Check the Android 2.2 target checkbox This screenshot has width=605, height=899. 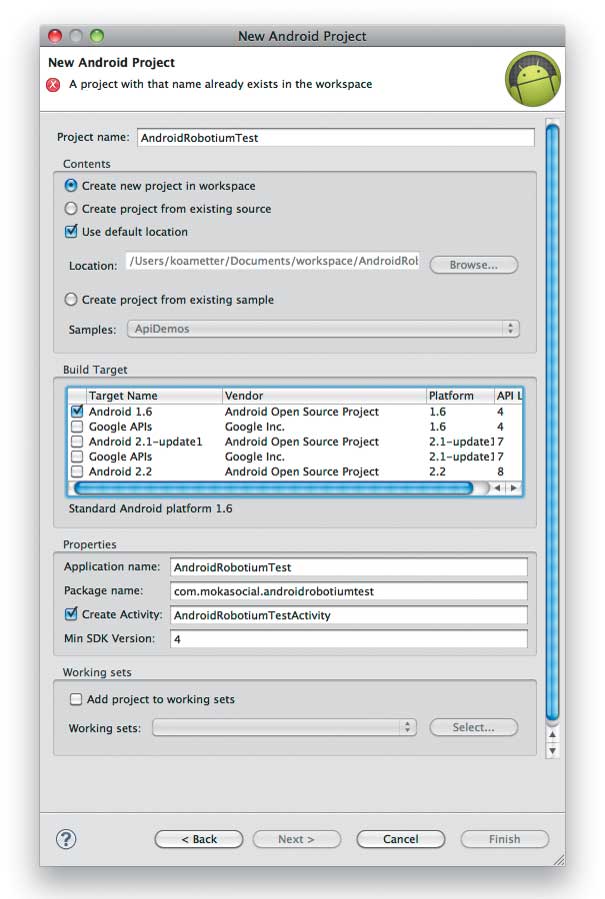coord(77,471)
